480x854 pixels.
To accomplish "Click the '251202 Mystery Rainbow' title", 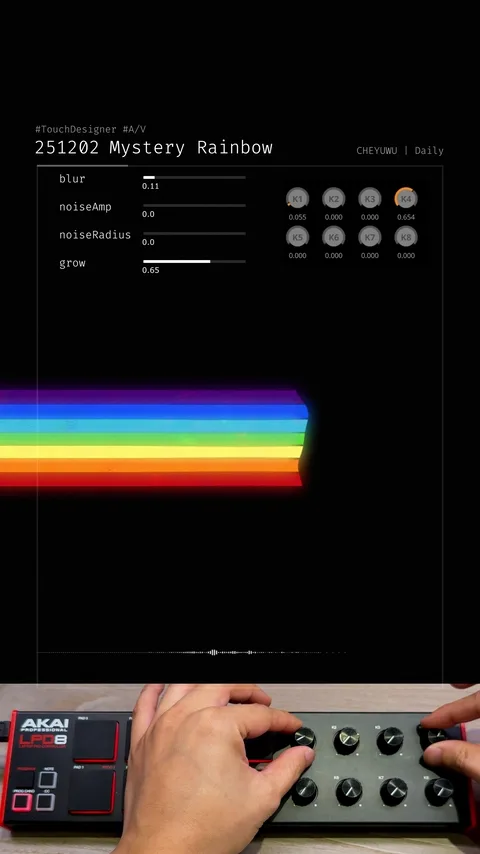I will tap(154, 148).
